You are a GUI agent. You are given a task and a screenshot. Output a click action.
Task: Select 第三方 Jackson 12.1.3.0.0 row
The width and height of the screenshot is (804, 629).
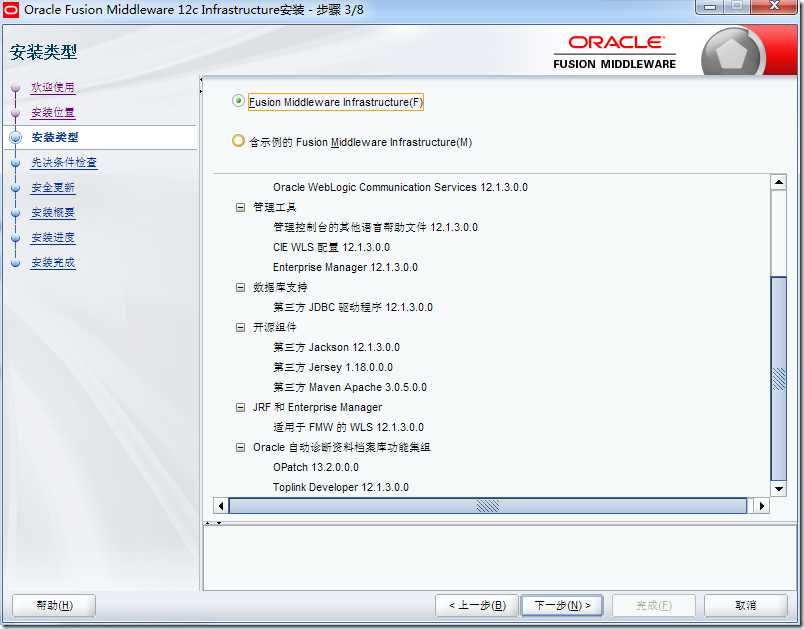pos(336,347)
